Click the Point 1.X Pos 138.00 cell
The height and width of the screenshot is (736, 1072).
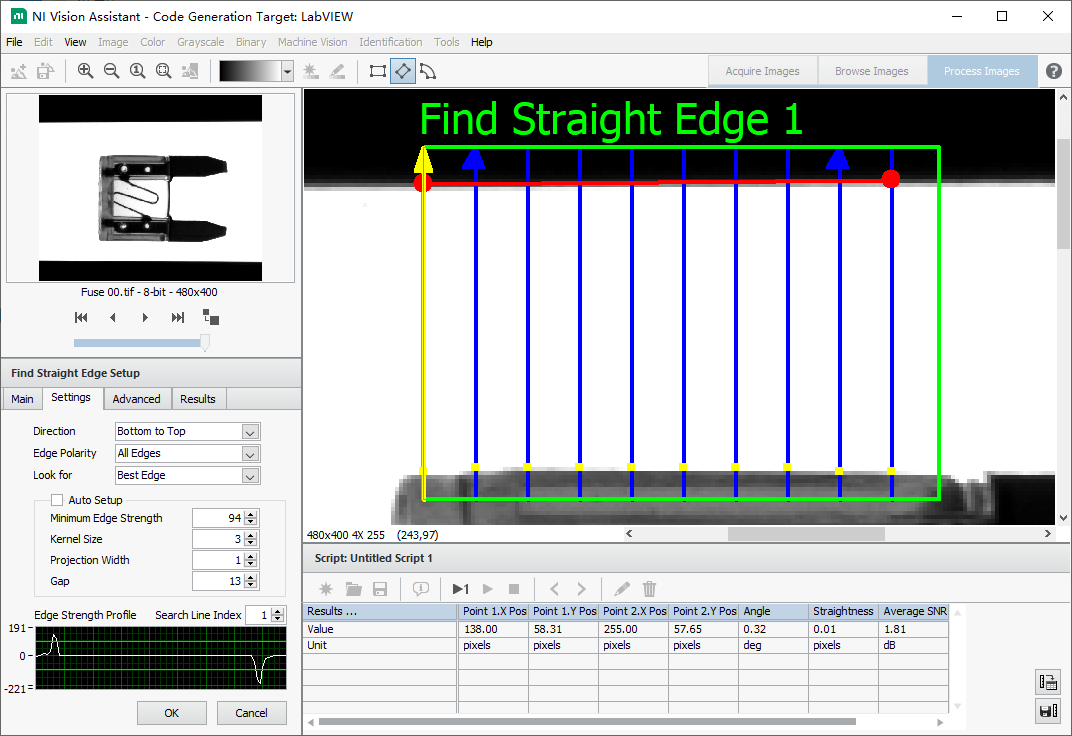[x=493, y=629]
